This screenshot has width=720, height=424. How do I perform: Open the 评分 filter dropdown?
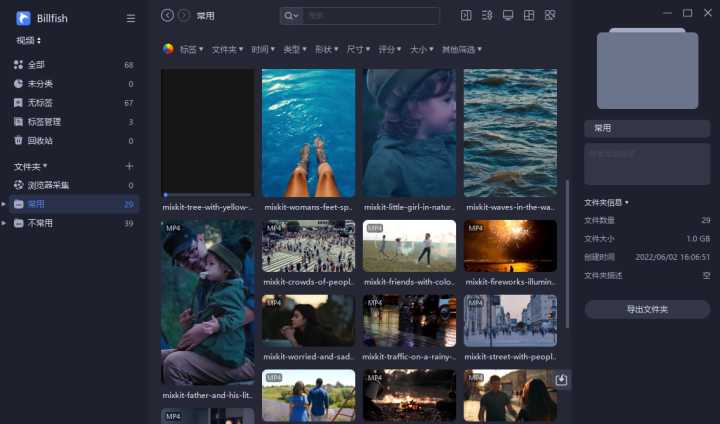[x=390, y=49]
